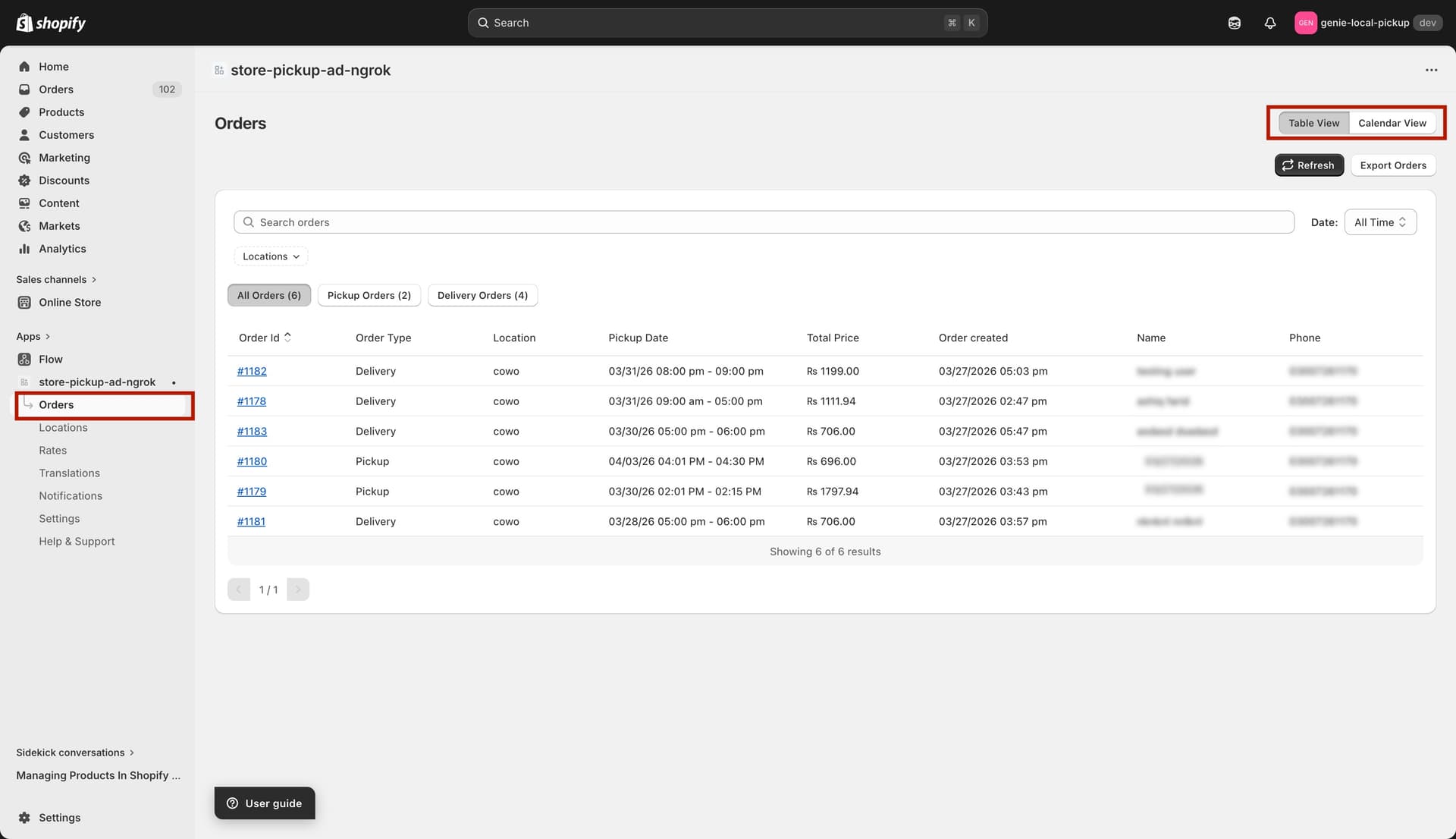
Task: Open the Customers page
Action: pos(67,134)
